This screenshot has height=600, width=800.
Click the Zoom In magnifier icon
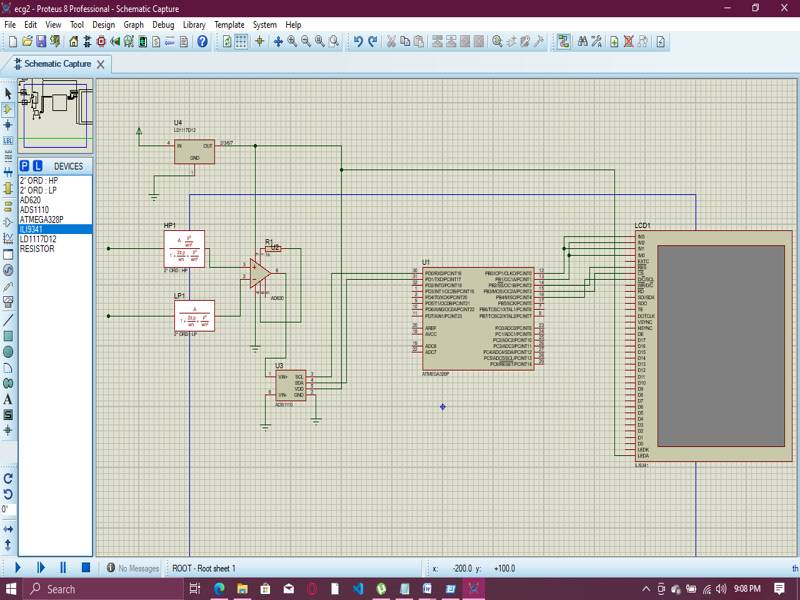coord(292,42)
